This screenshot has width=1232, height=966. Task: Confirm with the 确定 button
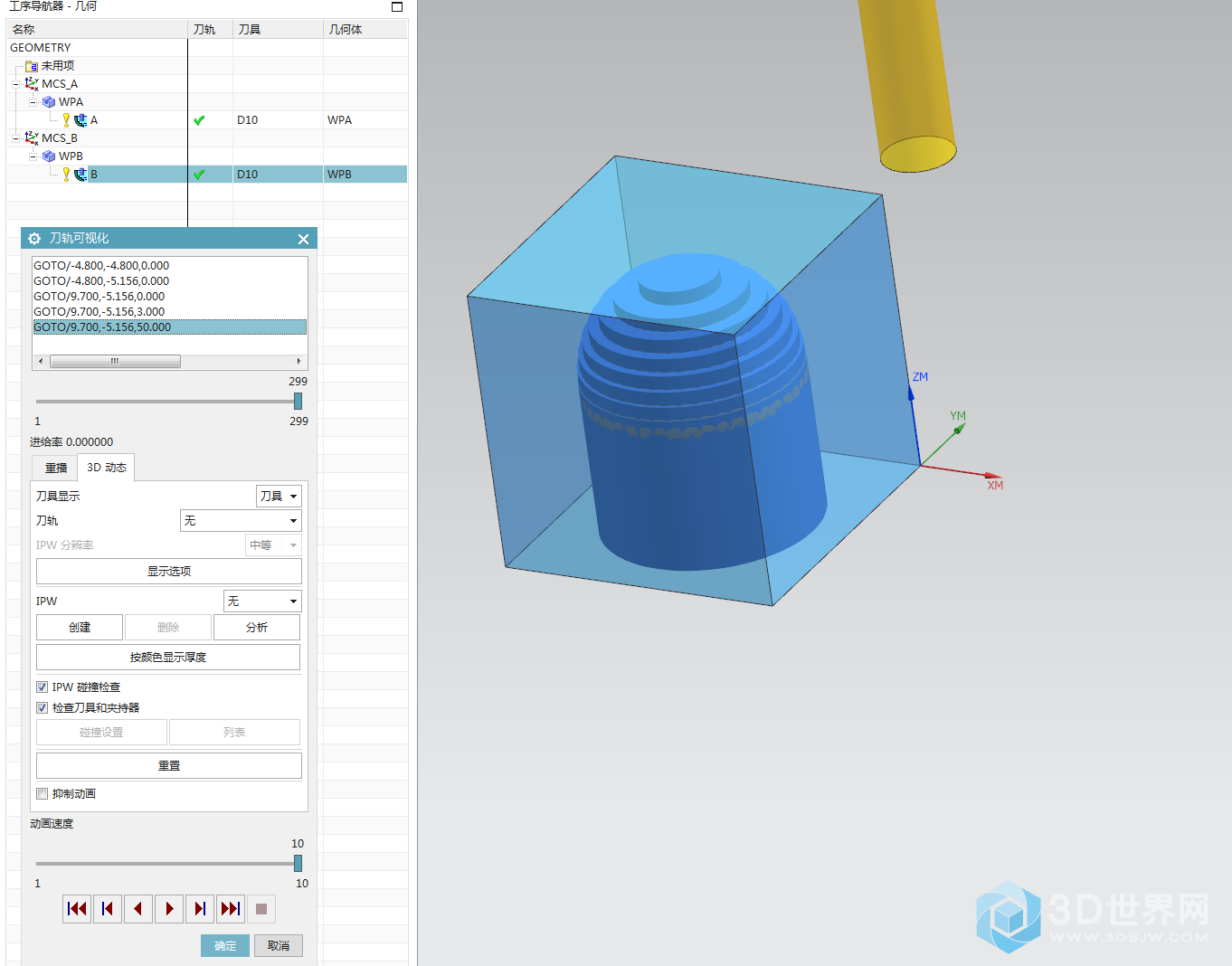point(225,946)
